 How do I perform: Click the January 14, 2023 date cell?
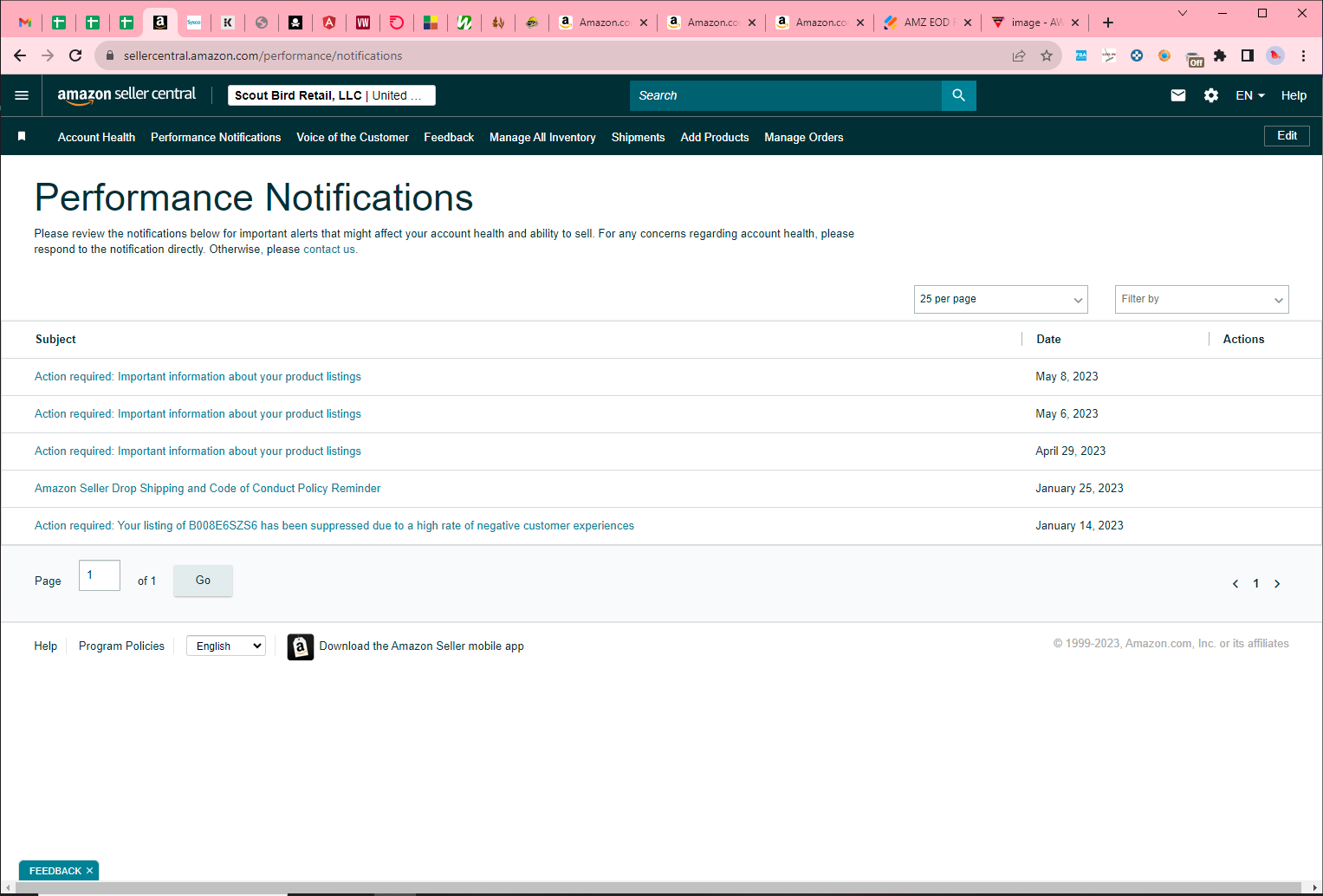tap(1080, 526)
